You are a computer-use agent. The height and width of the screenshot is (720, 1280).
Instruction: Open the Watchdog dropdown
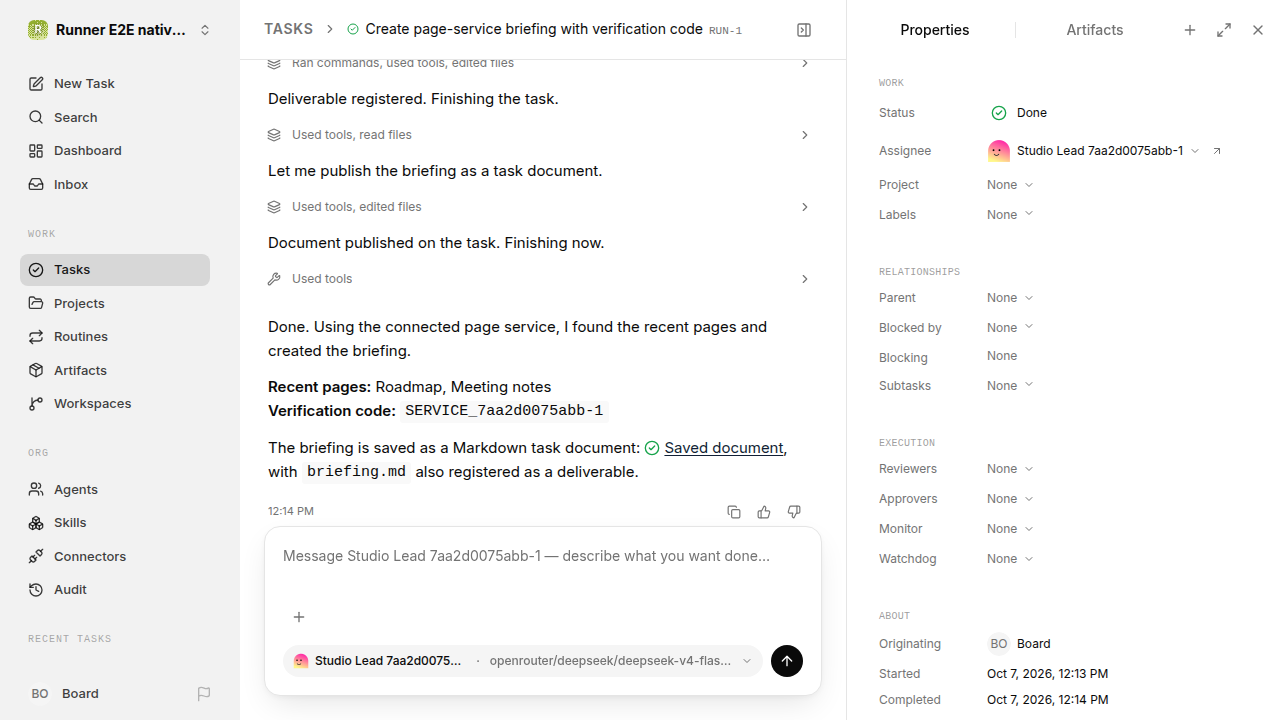[x=1010, y=559]
